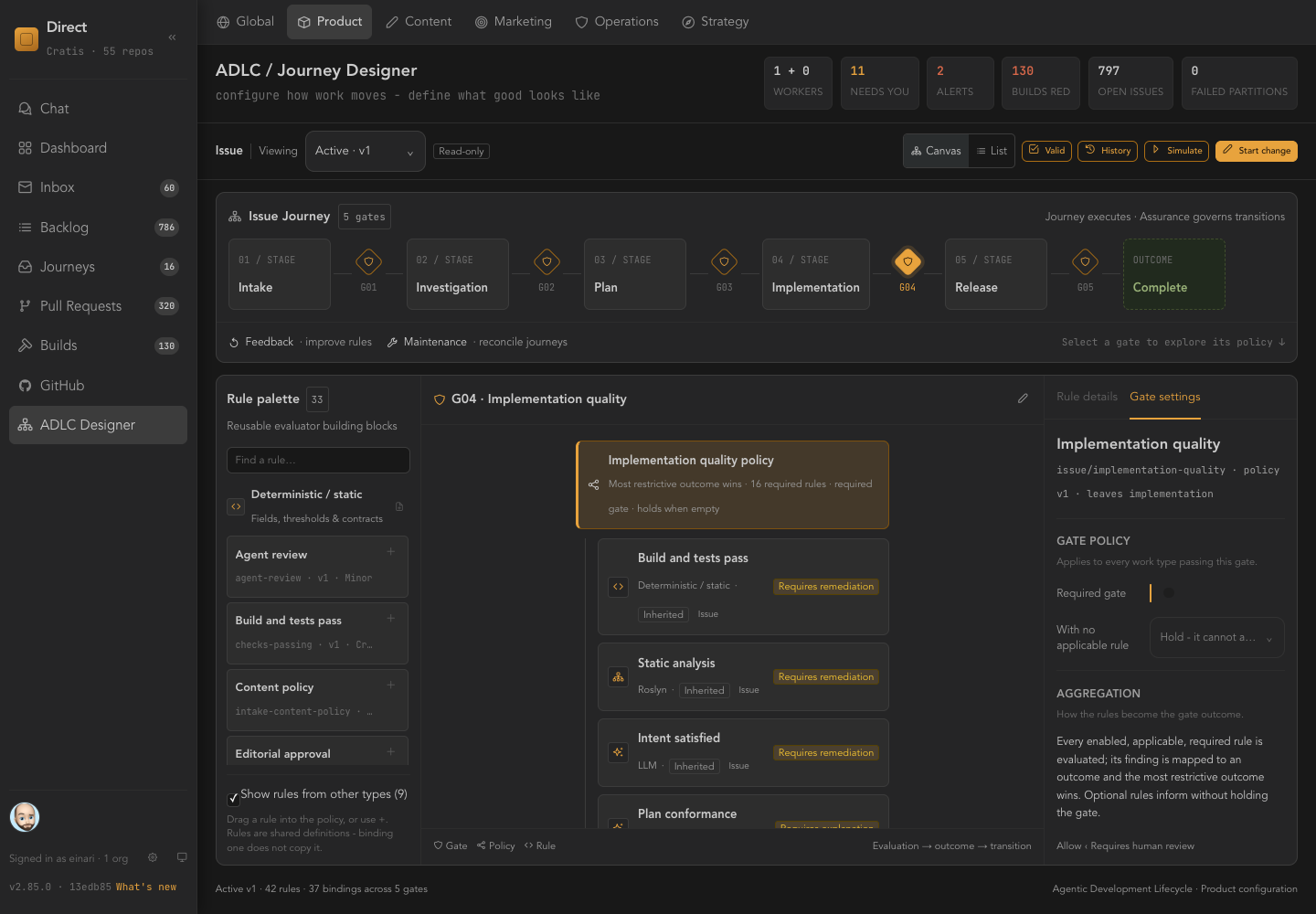
Task: Click the Simulate button
Action: pyautogui.click(x=1176, y=151)
